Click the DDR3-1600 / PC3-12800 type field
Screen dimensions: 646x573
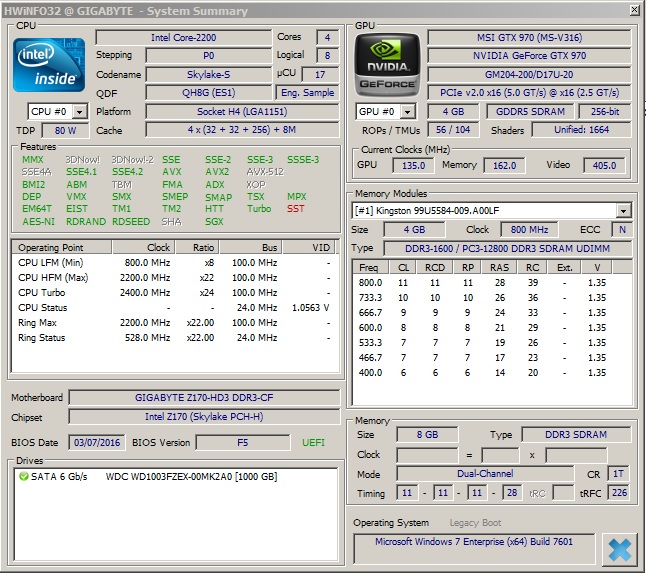pos(508,248)
